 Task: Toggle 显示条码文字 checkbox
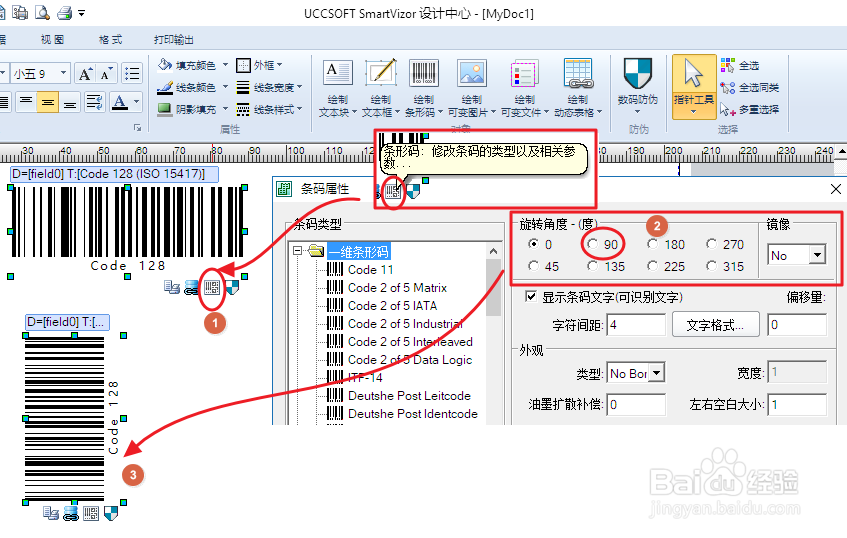(532, 297)
